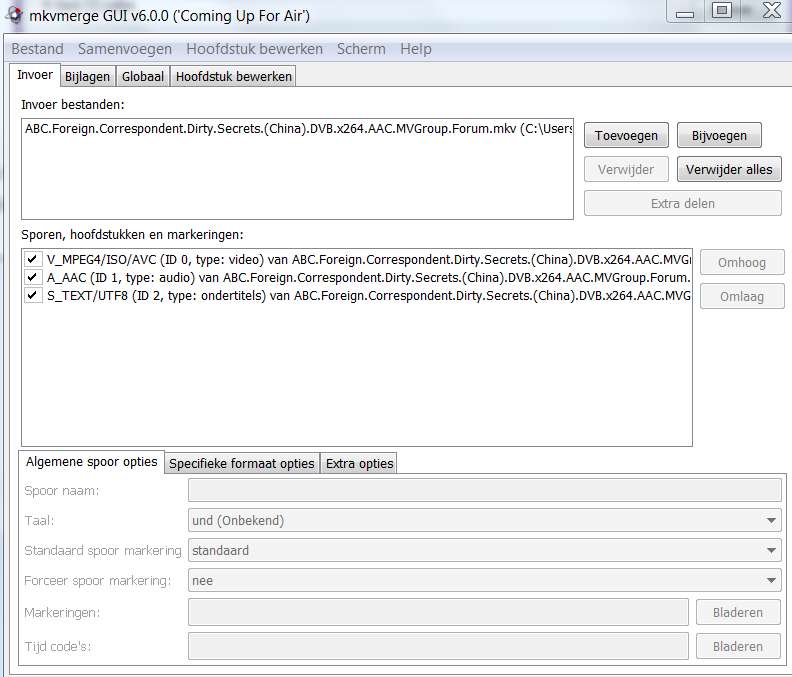This screenshot has height=677, width=792.
Task: Click the Verwijder button
Action: tap(626, 169)
